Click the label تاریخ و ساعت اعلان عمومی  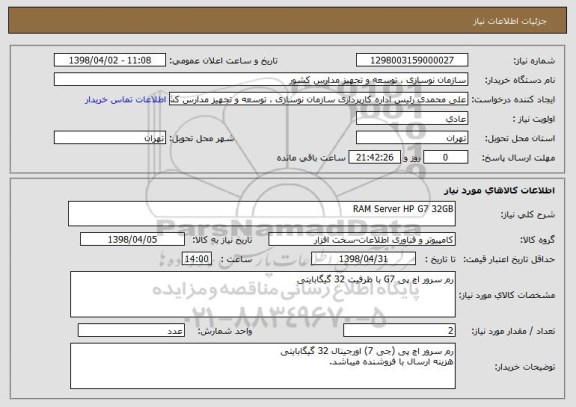tap(223, 61)
